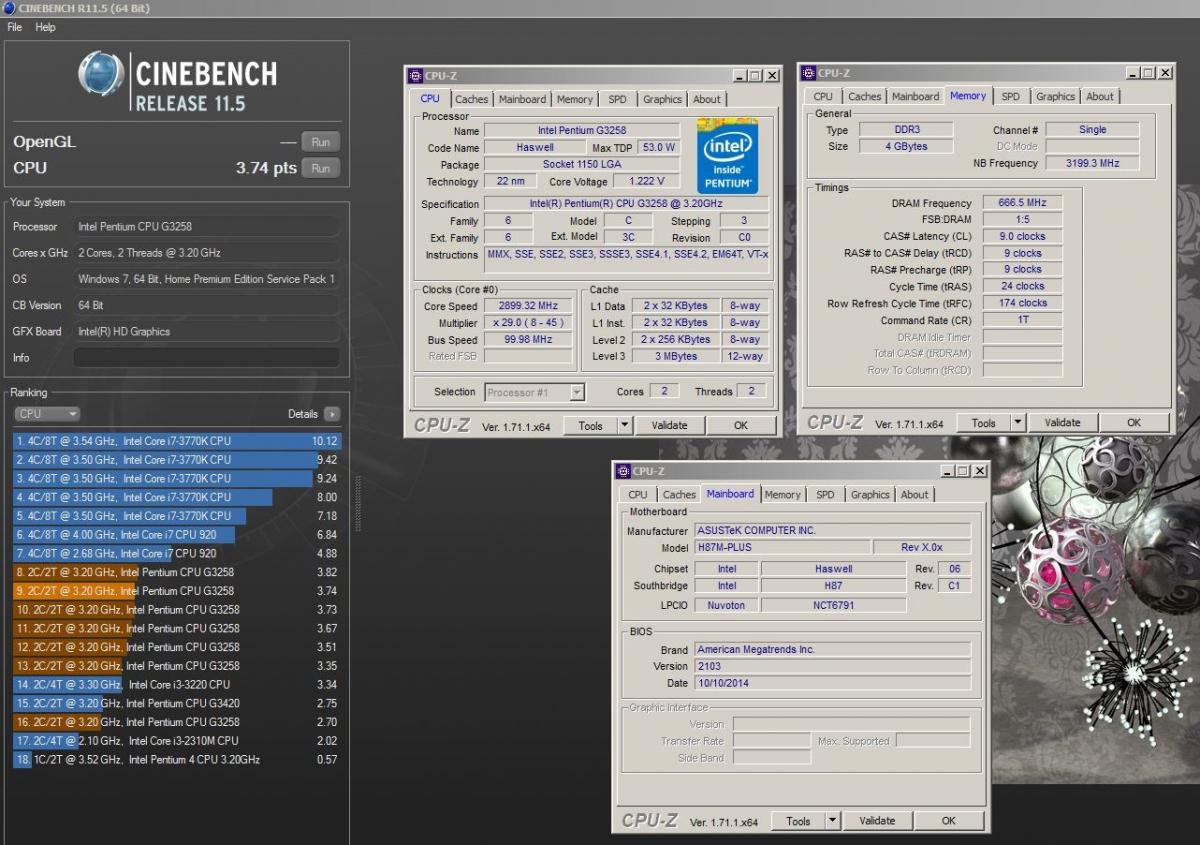Click the Intel Pentium badge in CPU-Z
The image size is (1200, 845).
[727, 155]
